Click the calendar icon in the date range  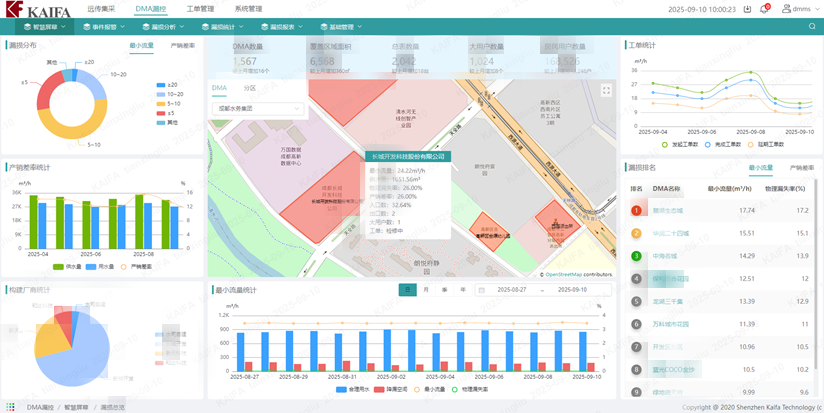point(482,290)
